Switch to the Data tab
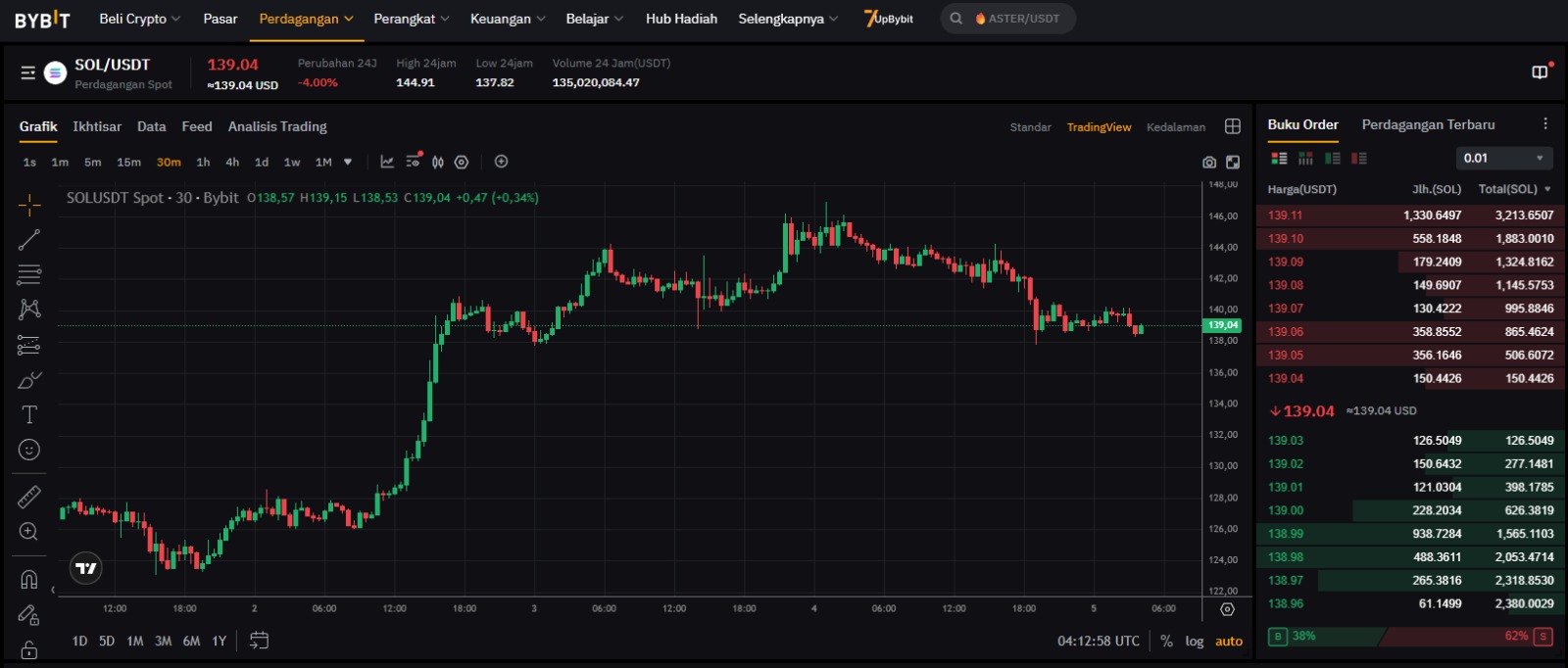The height and width of the screenshot is (668, 1568). [x=151, y=126]
